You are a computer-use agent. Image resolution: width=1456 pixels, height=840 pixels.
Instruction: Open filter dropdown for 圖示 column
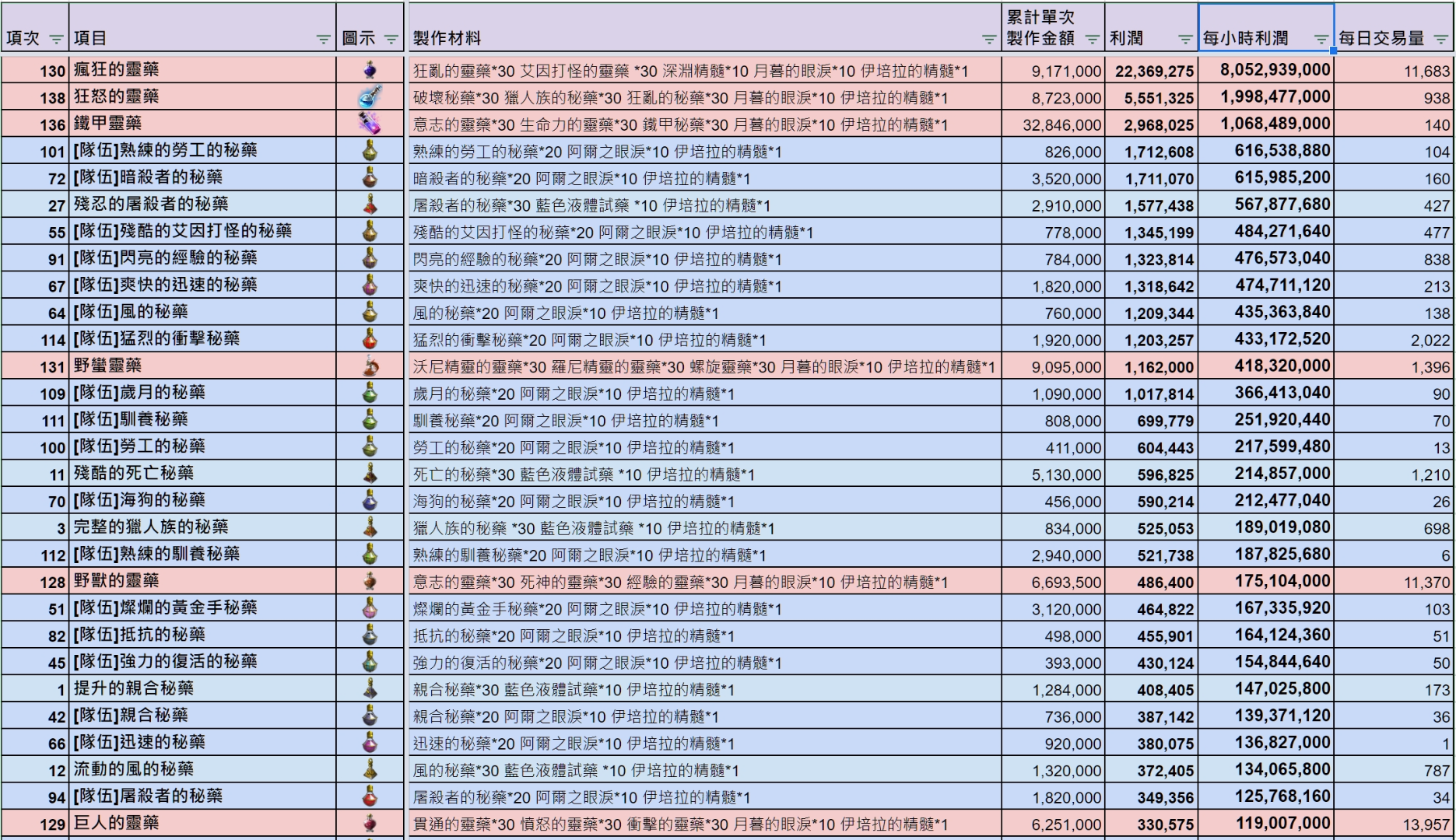(391, 39)
